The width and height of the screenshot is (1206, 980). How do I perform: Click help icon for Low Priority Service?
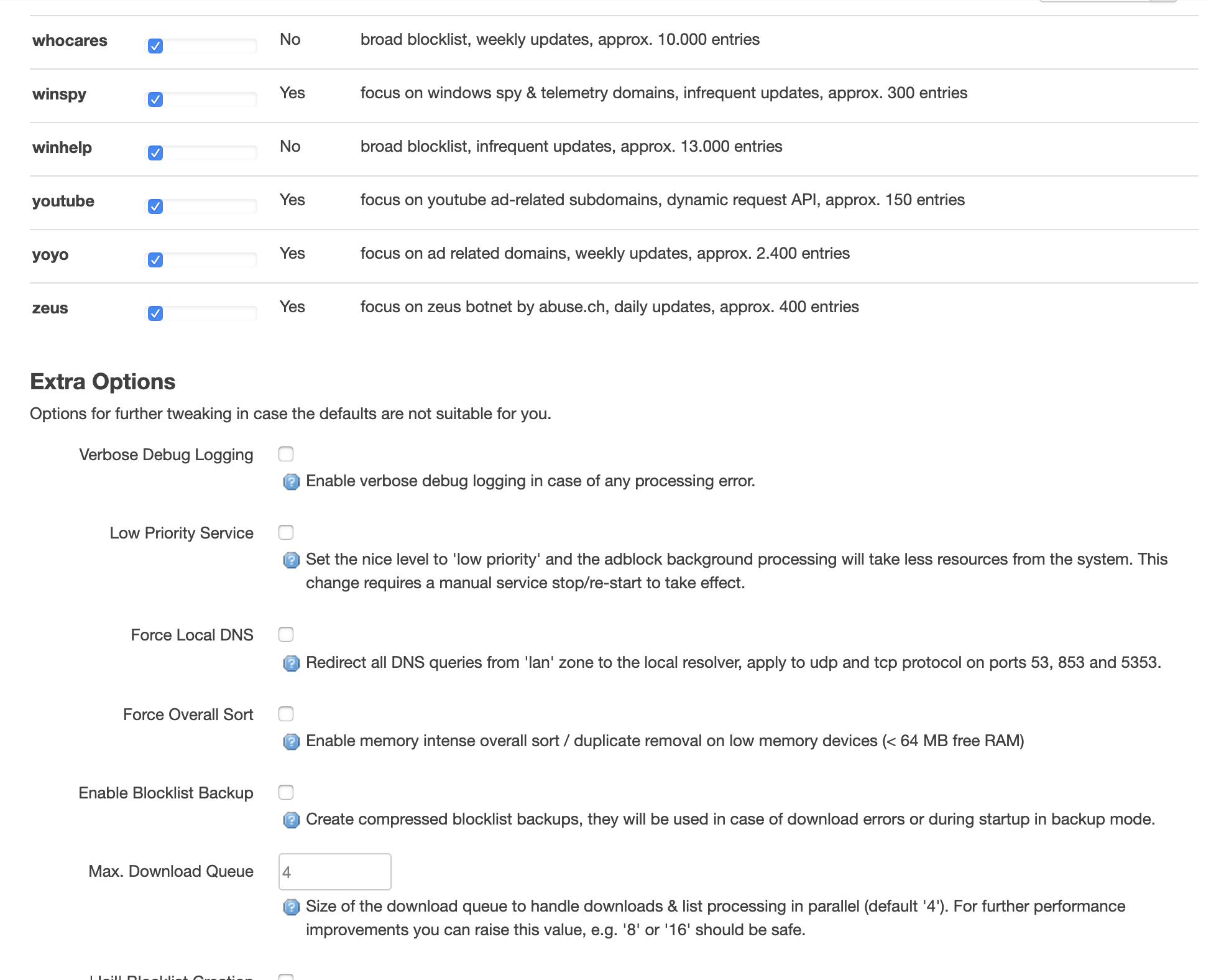pyautogui.click(x=291, y=560)
